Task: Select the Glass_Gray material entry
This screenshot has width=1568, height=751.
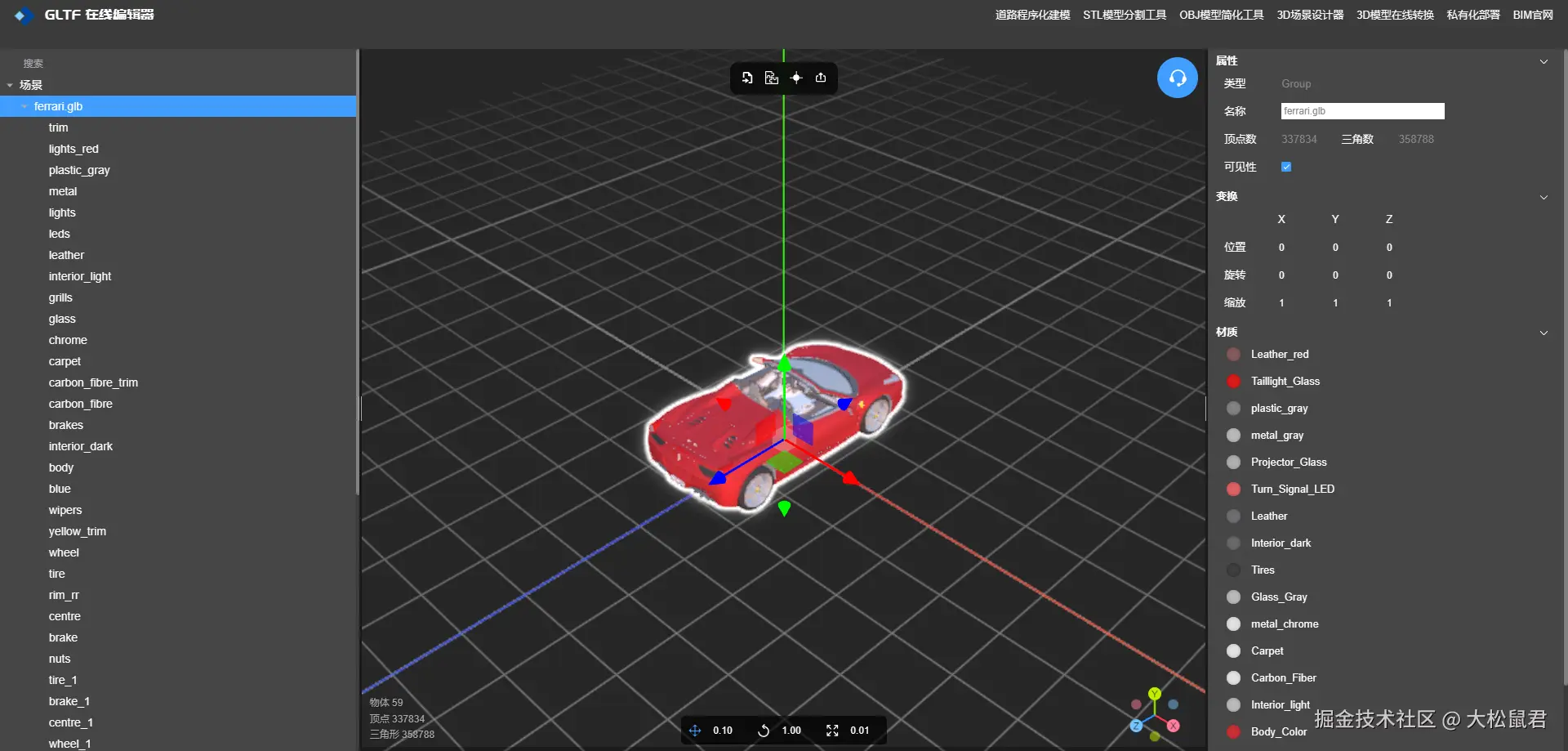Action: pos(1279,597)
